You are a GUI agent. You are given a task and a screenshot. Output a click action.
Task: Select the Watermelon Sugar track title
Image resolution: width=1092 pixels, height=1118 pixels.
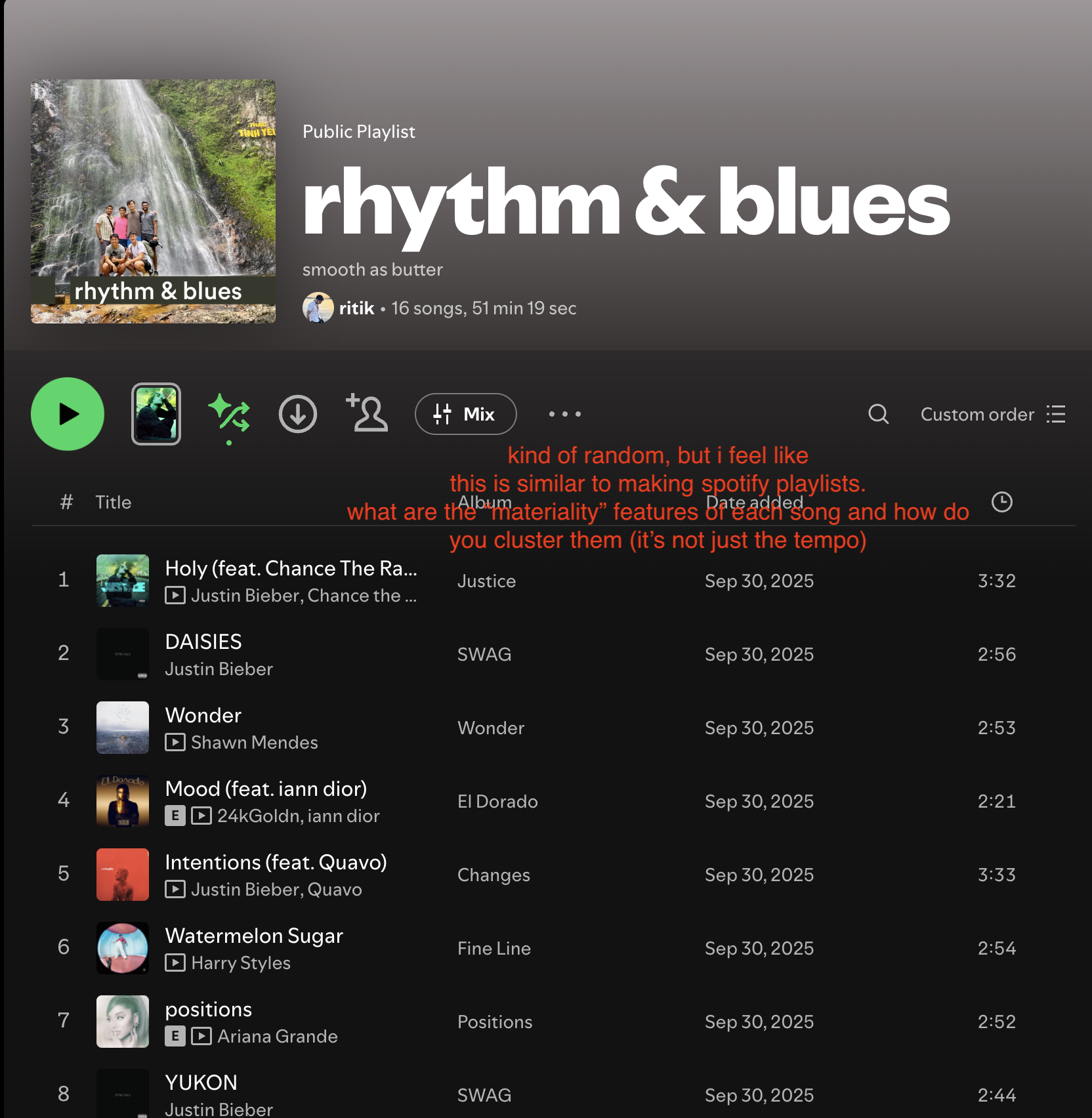pos(254,936)
